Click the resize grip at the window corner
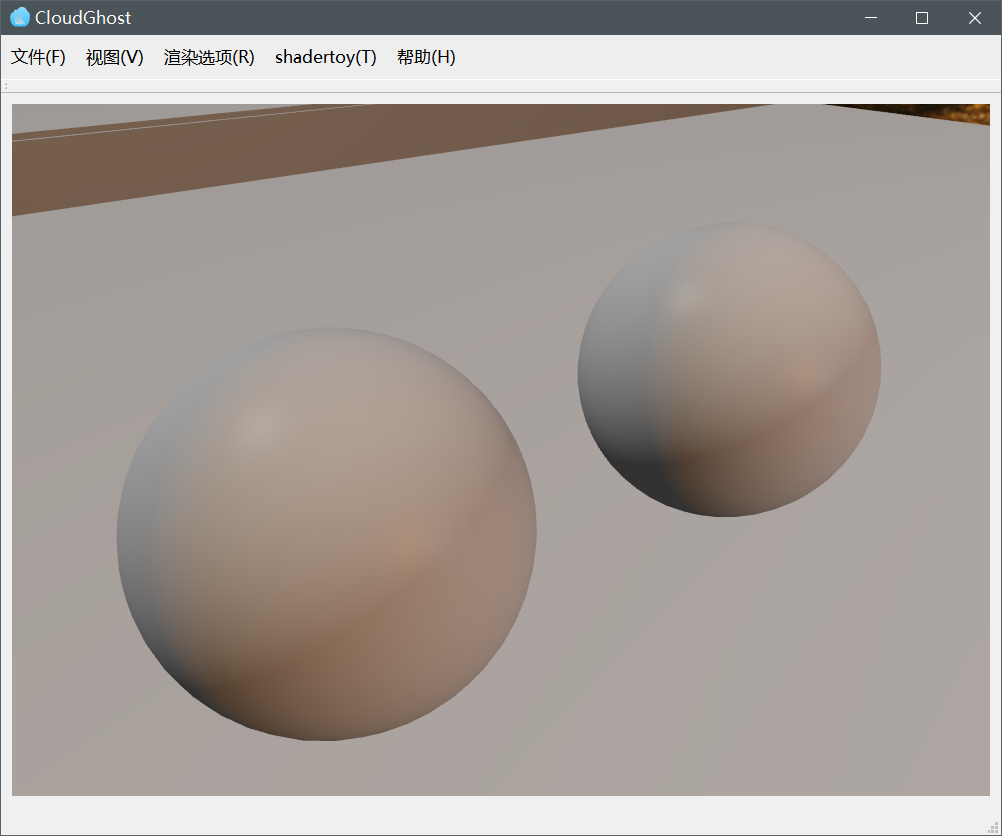 pos(993,827)
